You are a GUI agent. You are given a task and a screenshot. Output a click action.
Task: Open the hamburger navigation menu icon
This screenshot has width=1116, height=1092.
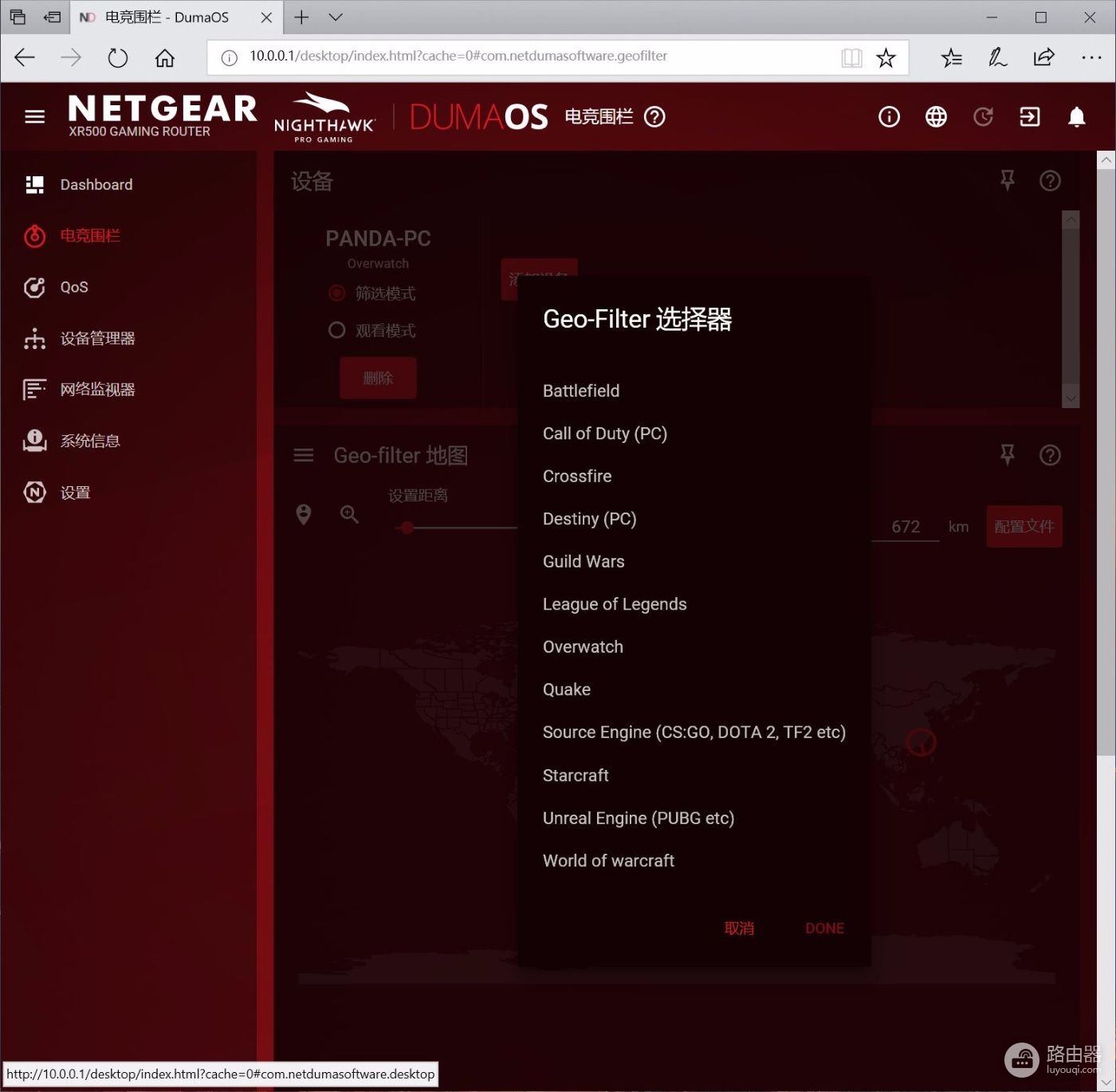pos(34,117)
